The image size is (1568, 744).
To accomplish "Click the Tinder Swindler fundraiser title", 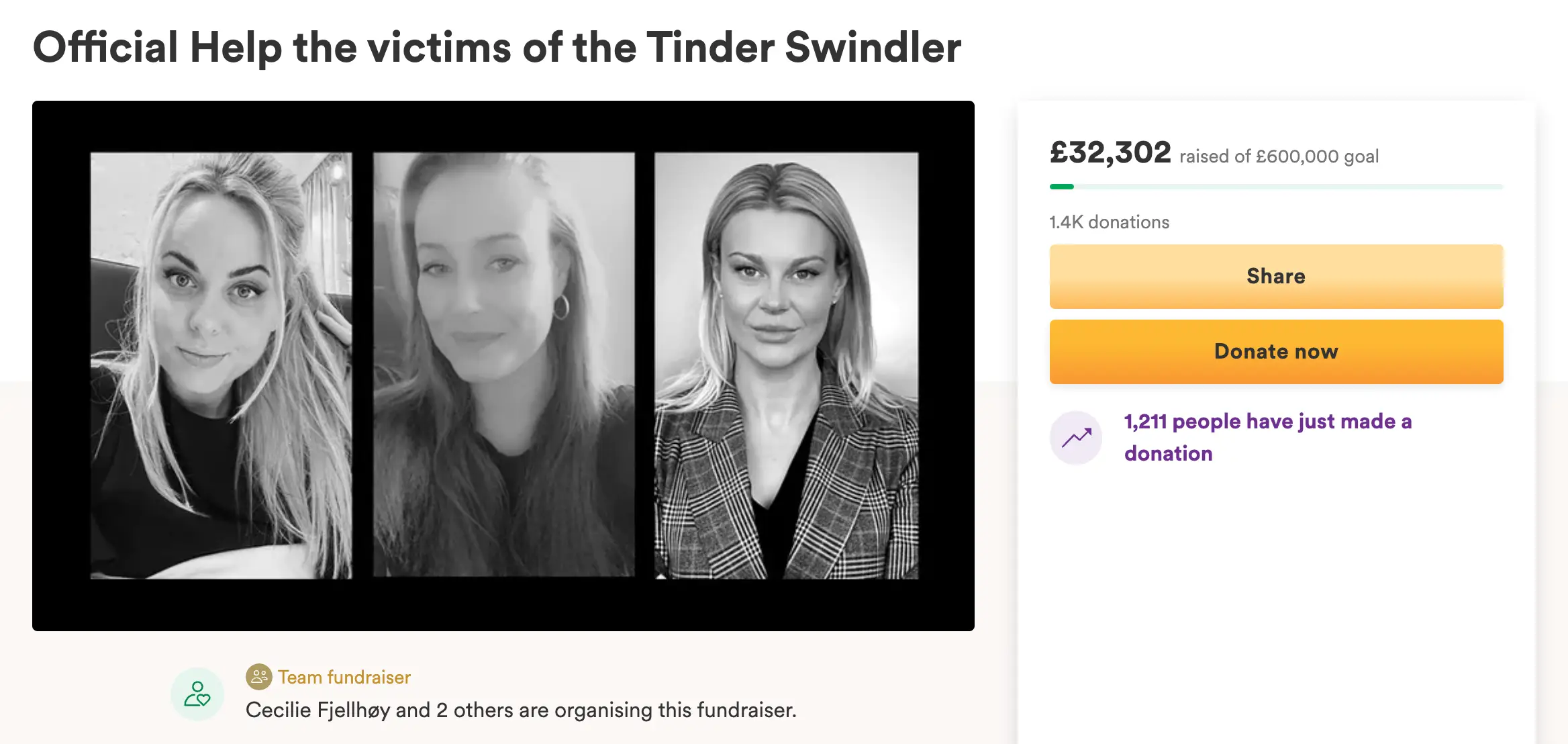I will point(497,48).
